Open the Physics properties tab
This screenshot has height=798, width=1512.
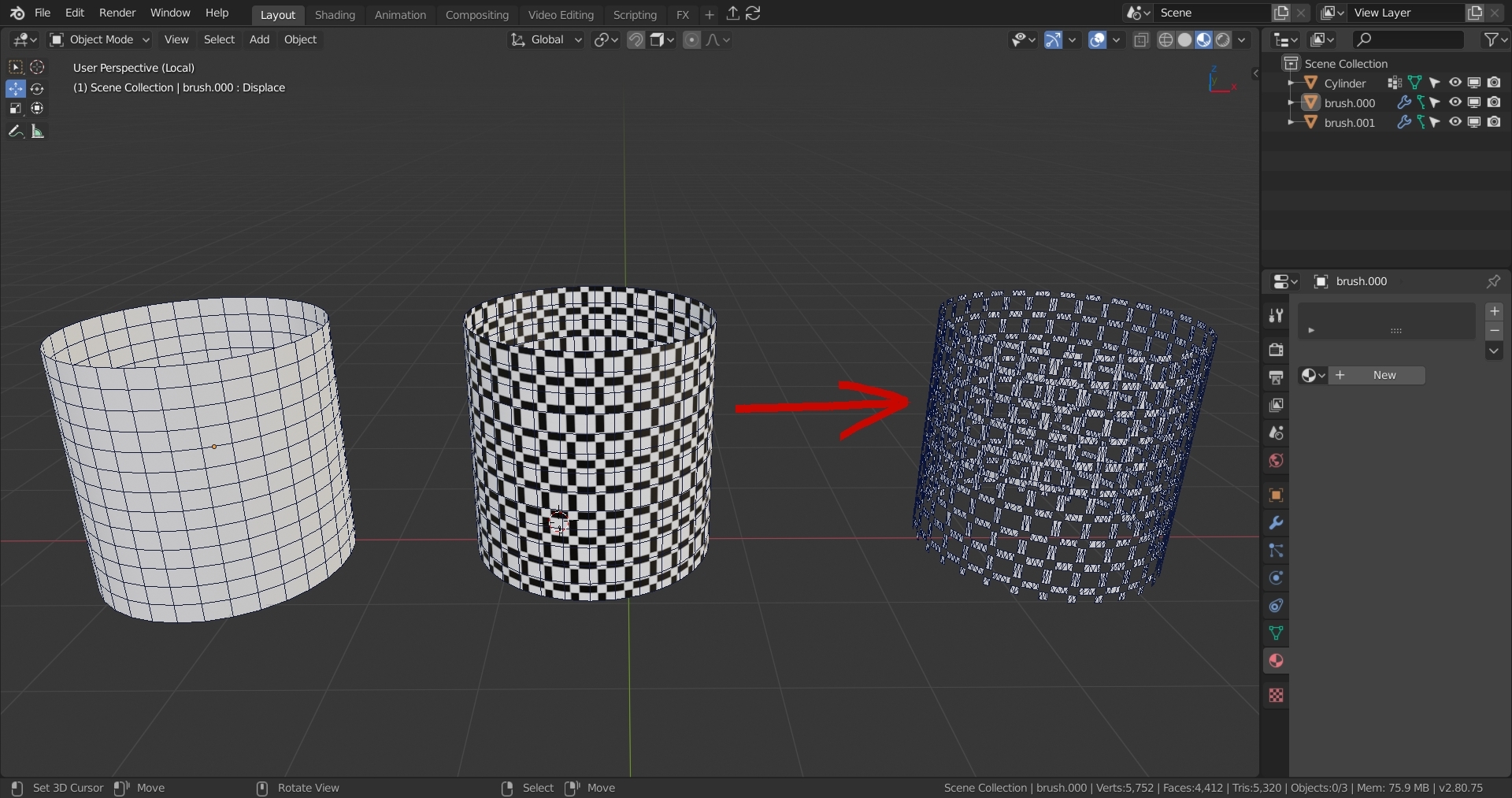click(x=1276, y=578)
